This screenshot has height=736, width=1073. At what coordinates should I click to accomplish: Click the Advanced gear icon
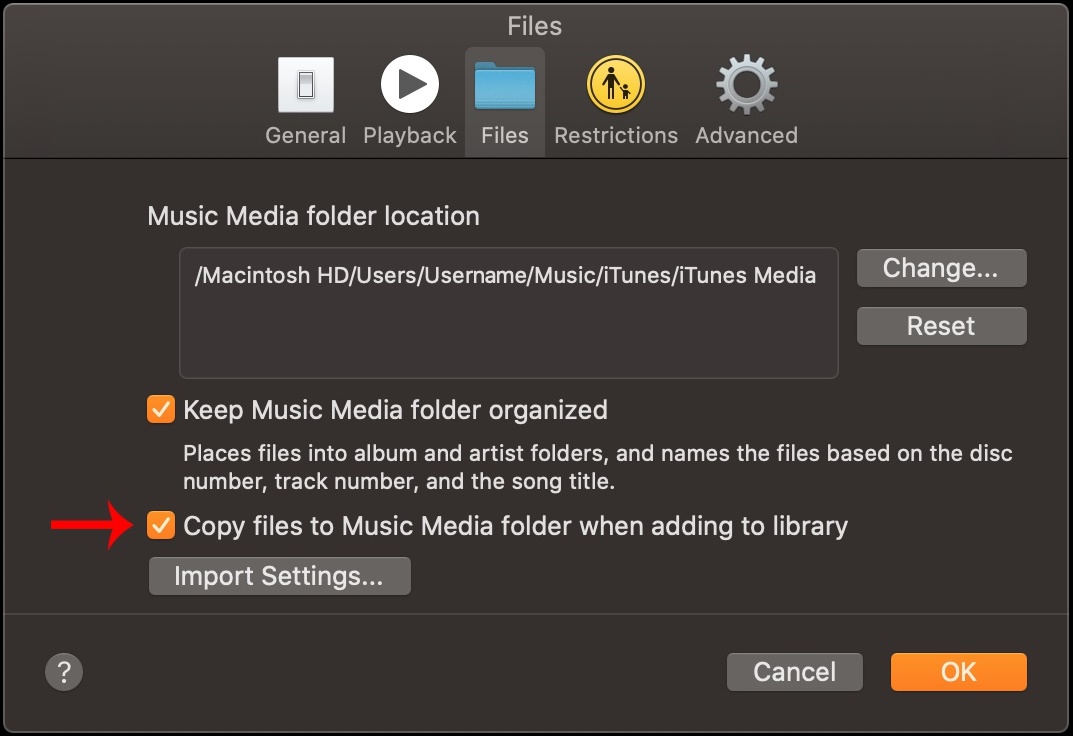click(x=746, y=85)
